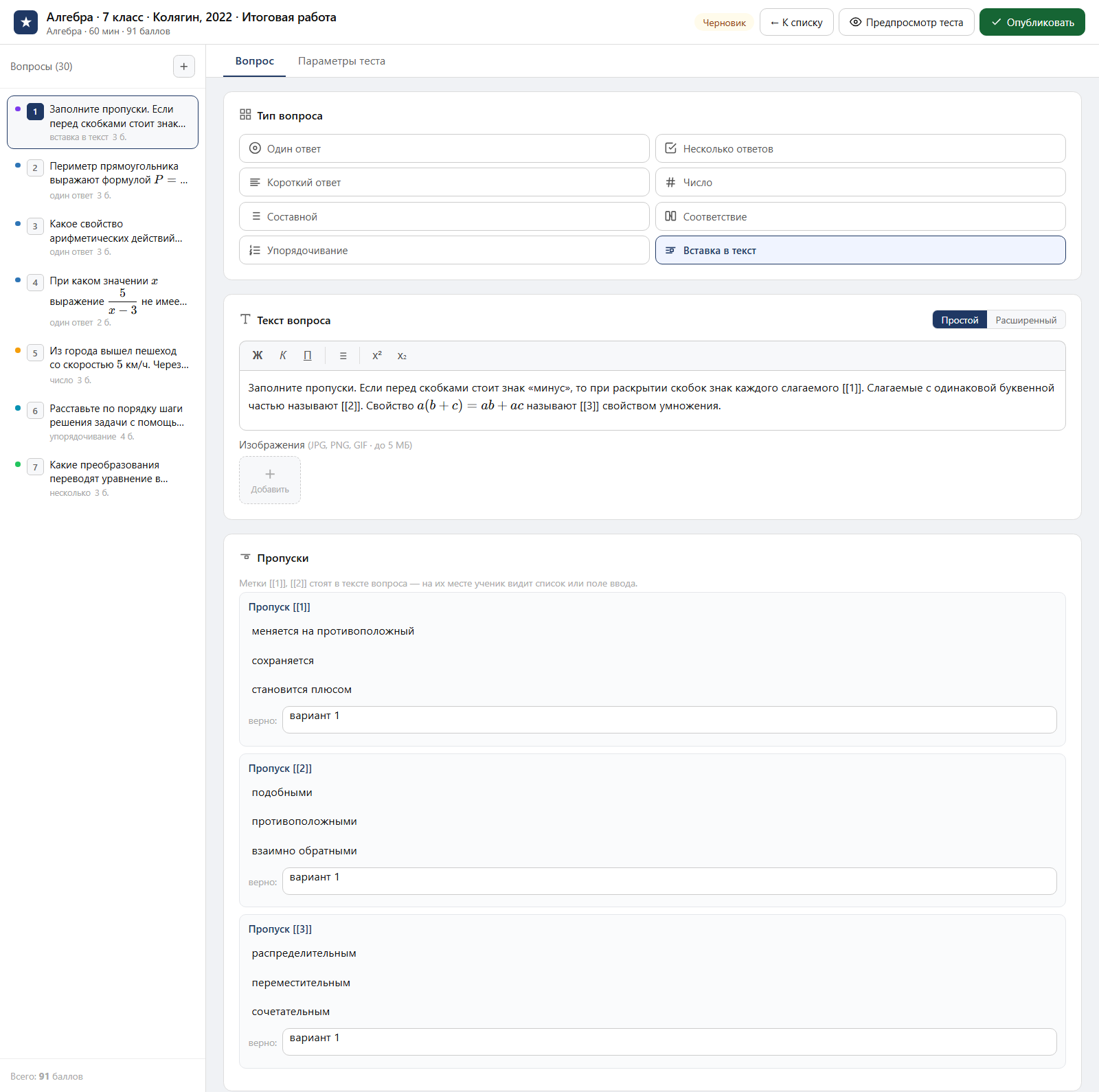Toggle underline П formatting
The image size is (1099, 1092).
308,356
